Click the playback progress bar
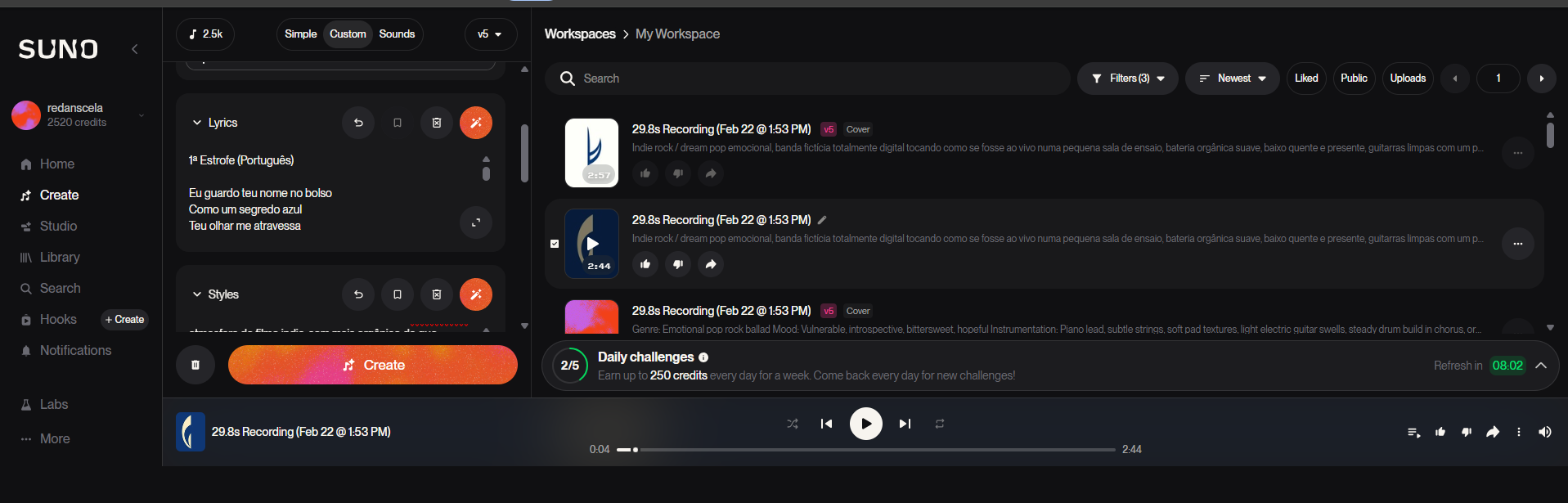 click(x=867, y=449)
